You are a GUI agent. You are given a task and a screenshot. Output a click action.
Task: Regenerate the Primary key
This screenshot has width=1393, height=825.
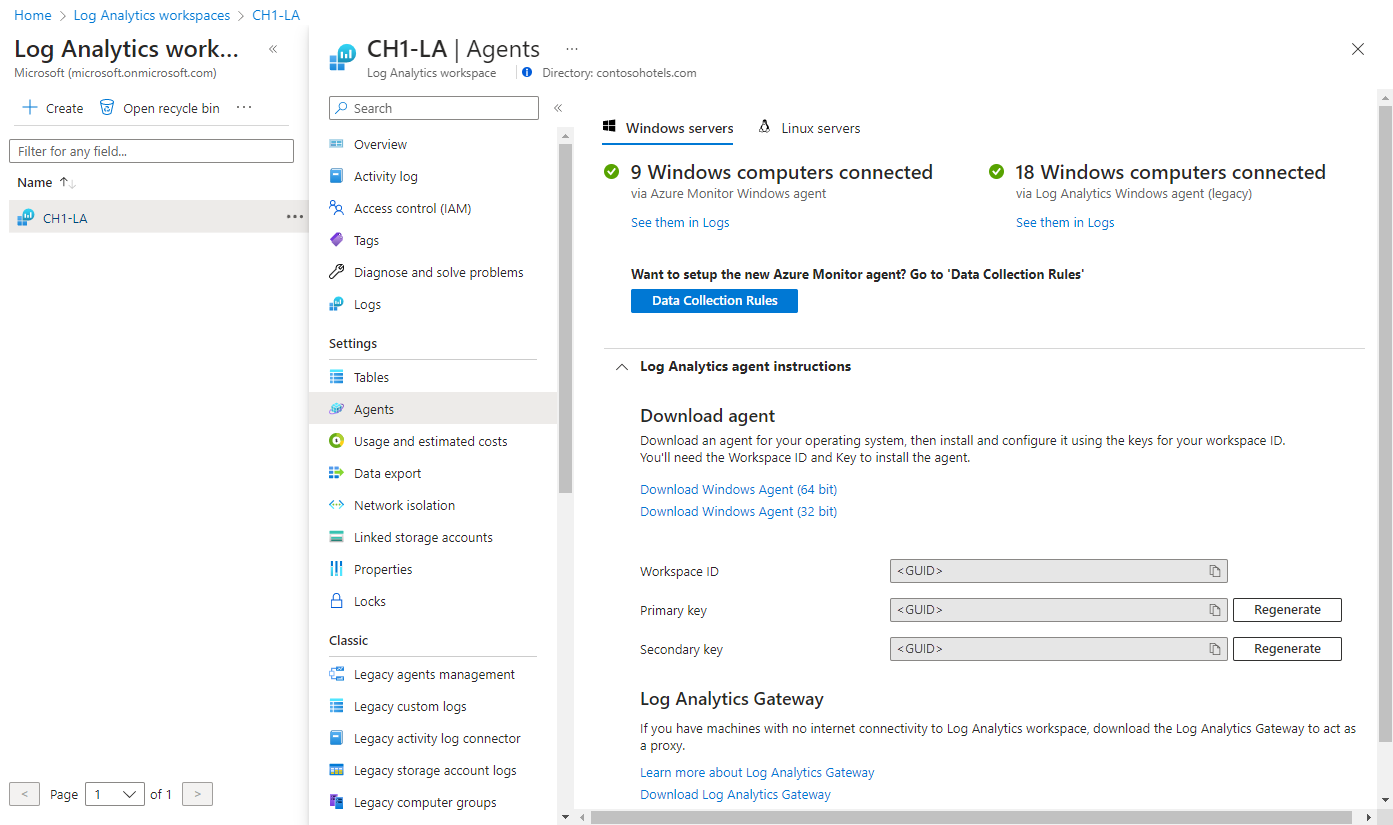click(x=1287, y=610)
